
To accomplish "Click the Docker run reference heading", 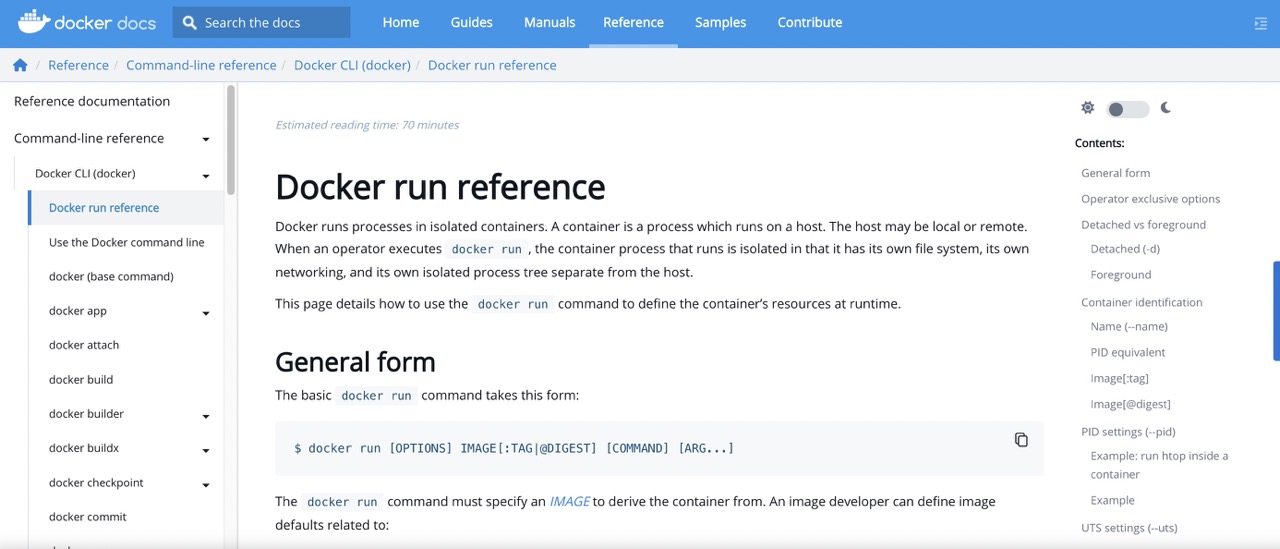I will pyautogui.click(x=440, y=187).
